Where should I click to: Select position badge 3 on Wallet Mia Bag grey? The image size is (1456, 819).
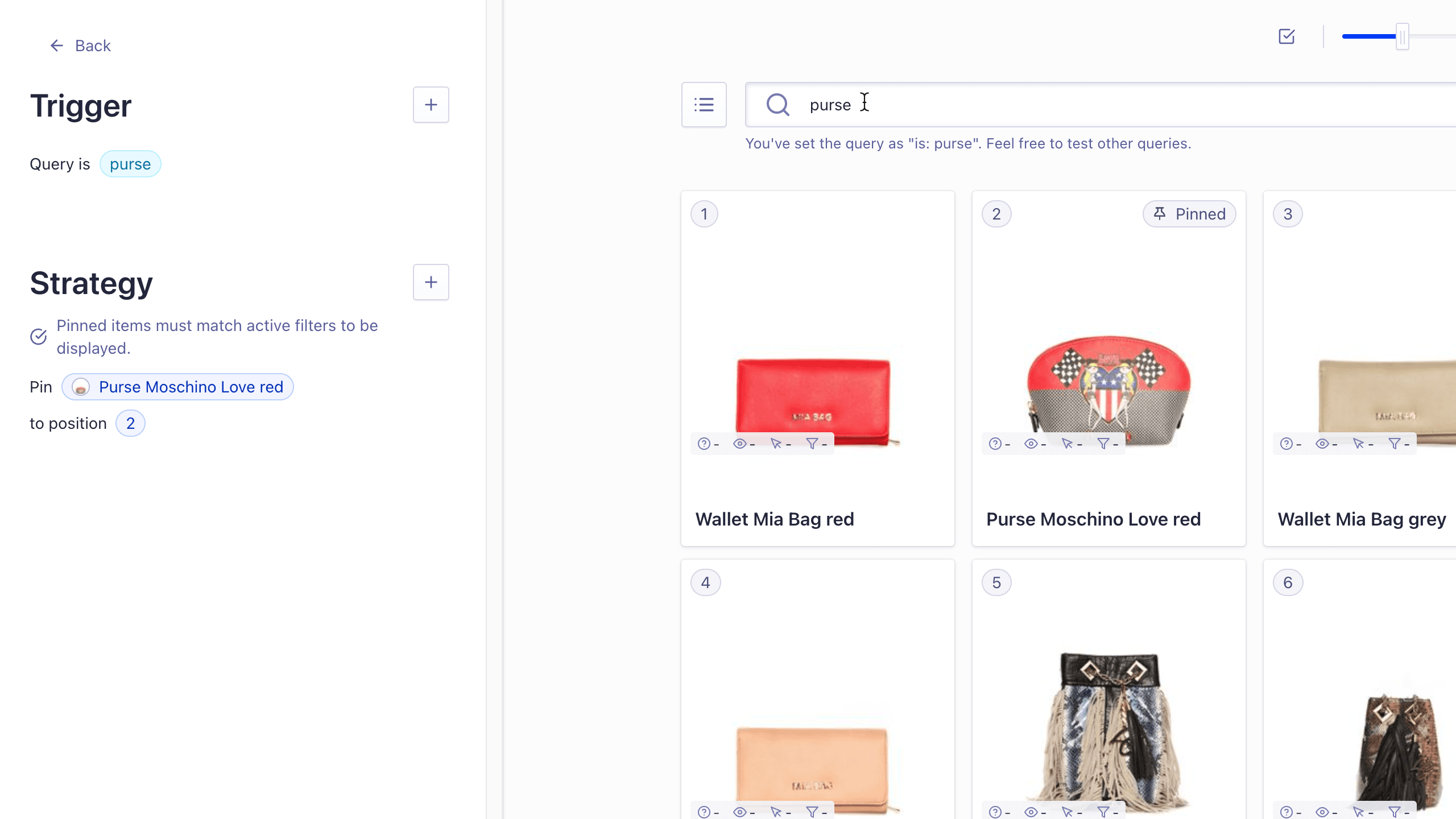tap(1288, 214)
